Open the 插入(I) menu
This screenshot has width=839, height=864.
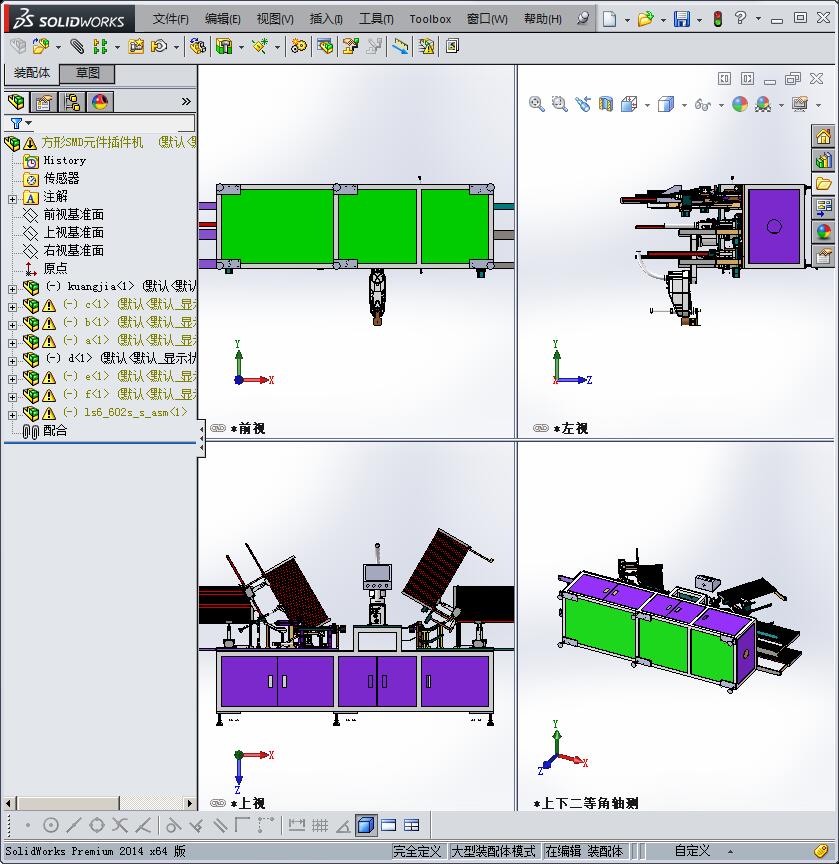pyautogui.click(x=326, y=19)
